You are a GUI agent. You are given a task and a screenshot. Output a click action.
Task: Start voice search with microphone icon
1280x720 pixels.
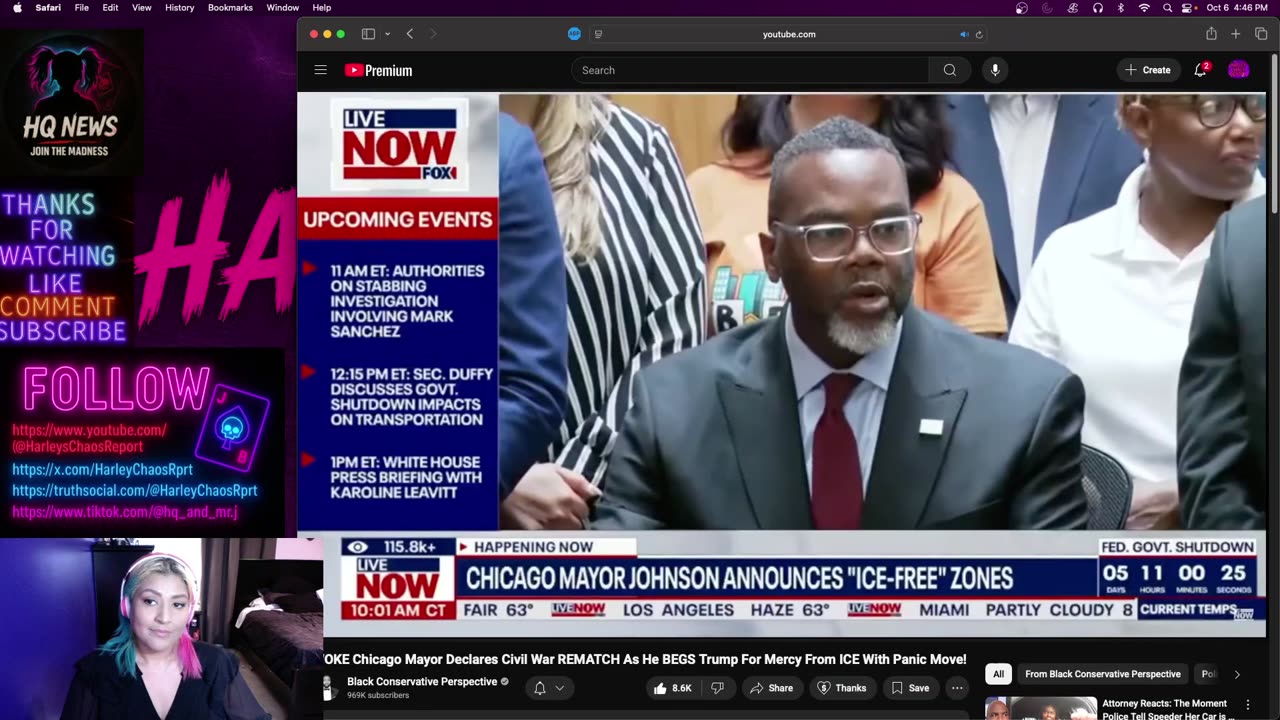pos(994,70)
